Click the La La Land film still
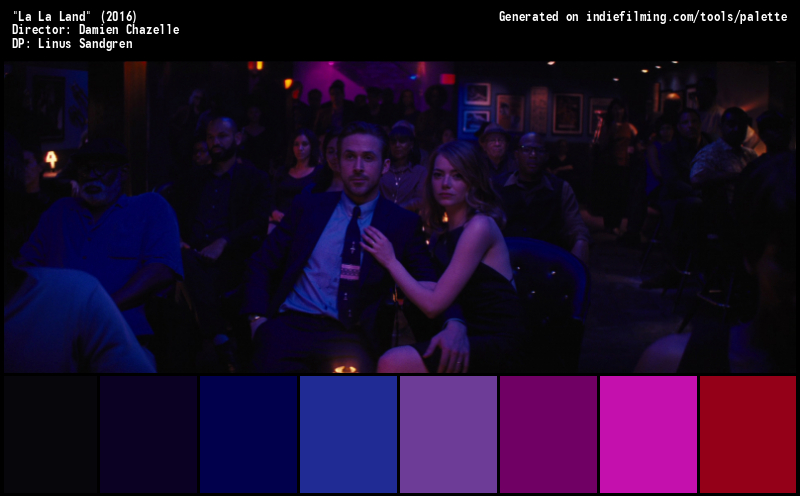 (x=400, y=217)
